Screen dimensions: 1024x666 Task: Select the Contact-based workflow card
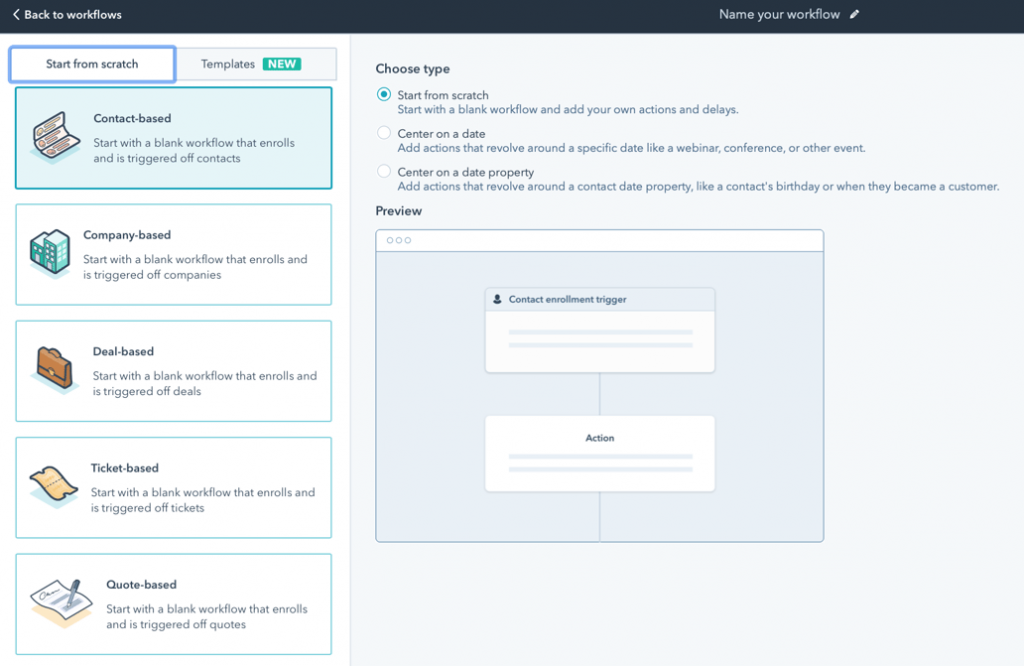pos(173,140)
